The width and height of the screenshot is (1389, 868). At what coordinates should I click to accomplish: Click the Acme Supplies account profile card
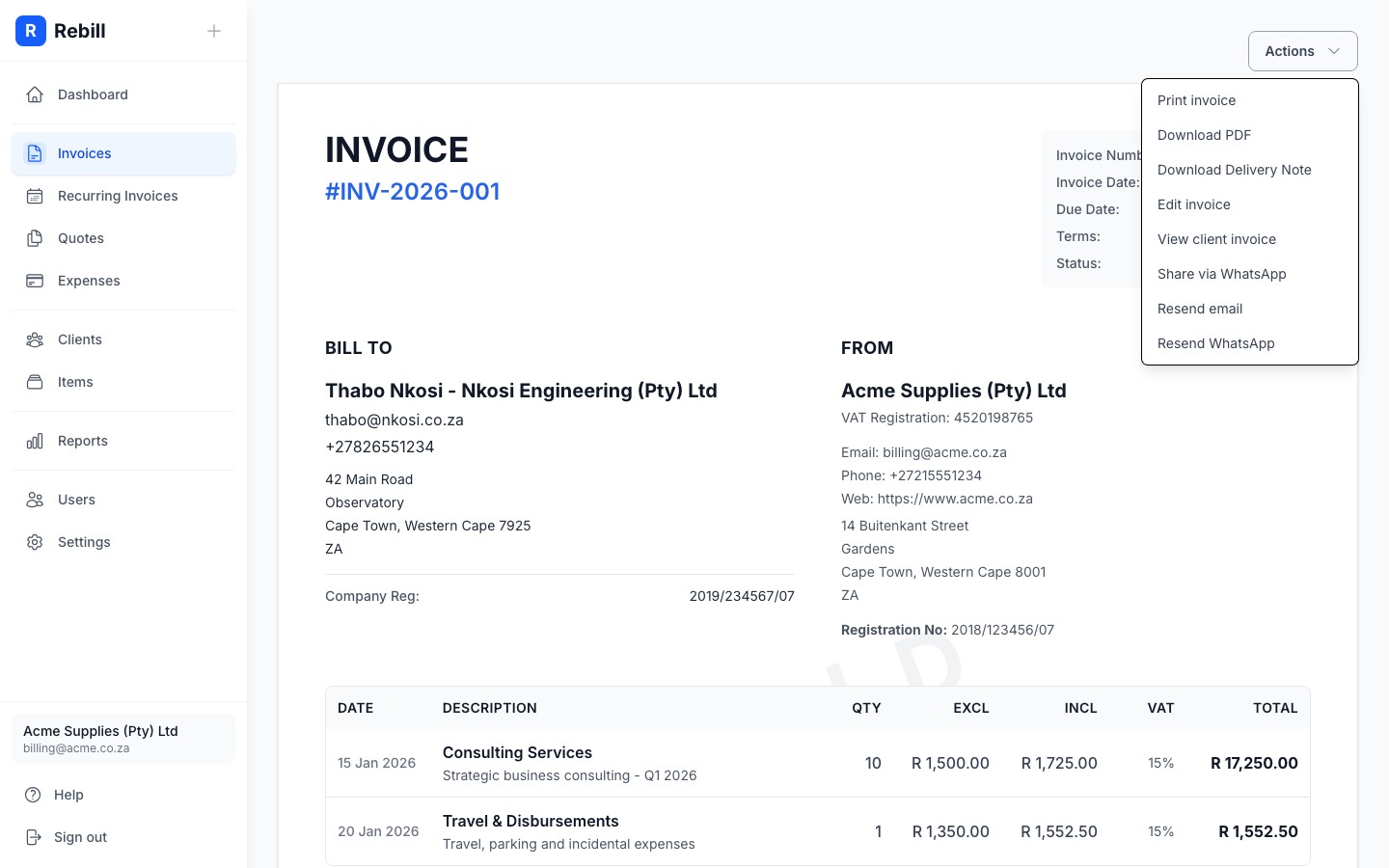pyautogui.click(x=123, y=738)
